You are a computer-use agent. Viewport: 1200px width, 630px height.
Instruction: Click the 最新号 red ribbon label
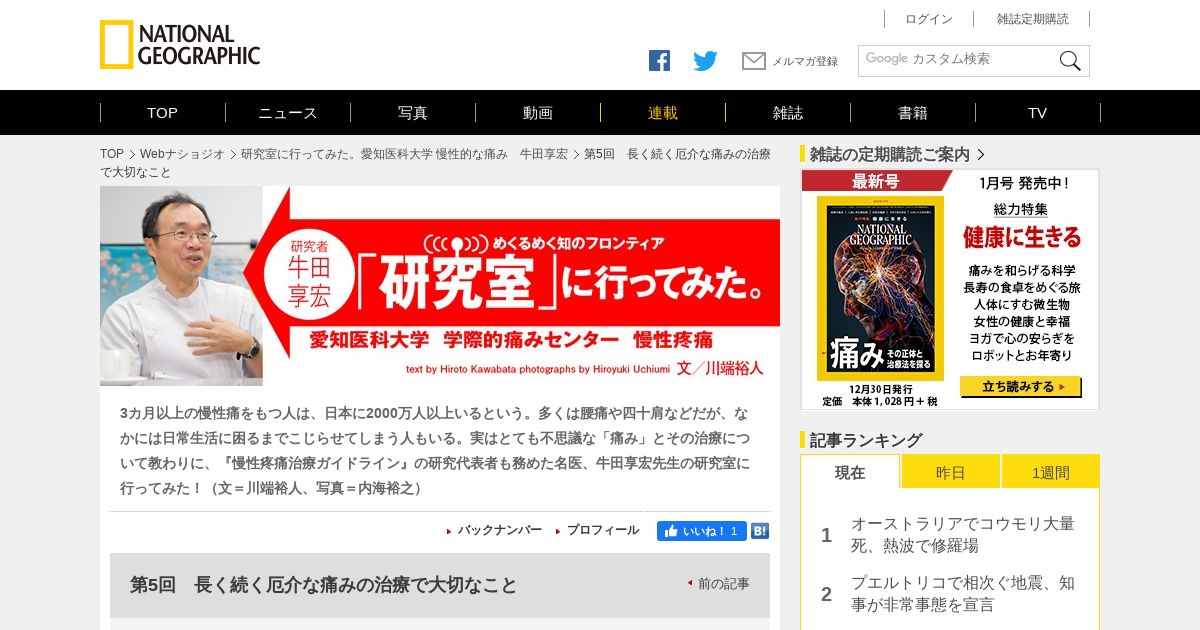875,181
